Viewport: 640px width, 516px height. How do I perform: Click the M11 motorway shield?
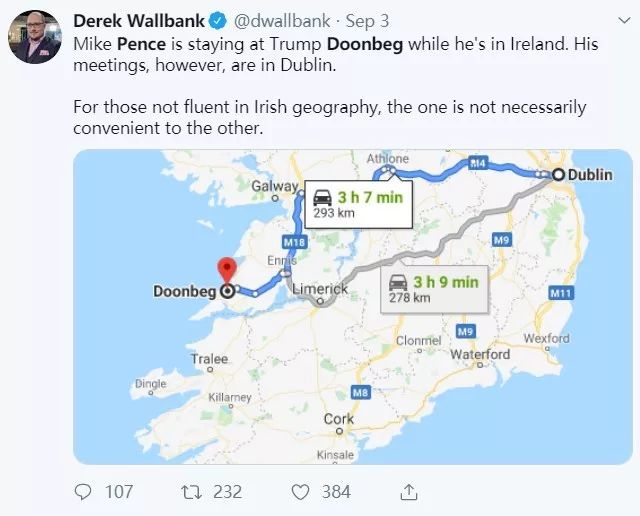561,293
